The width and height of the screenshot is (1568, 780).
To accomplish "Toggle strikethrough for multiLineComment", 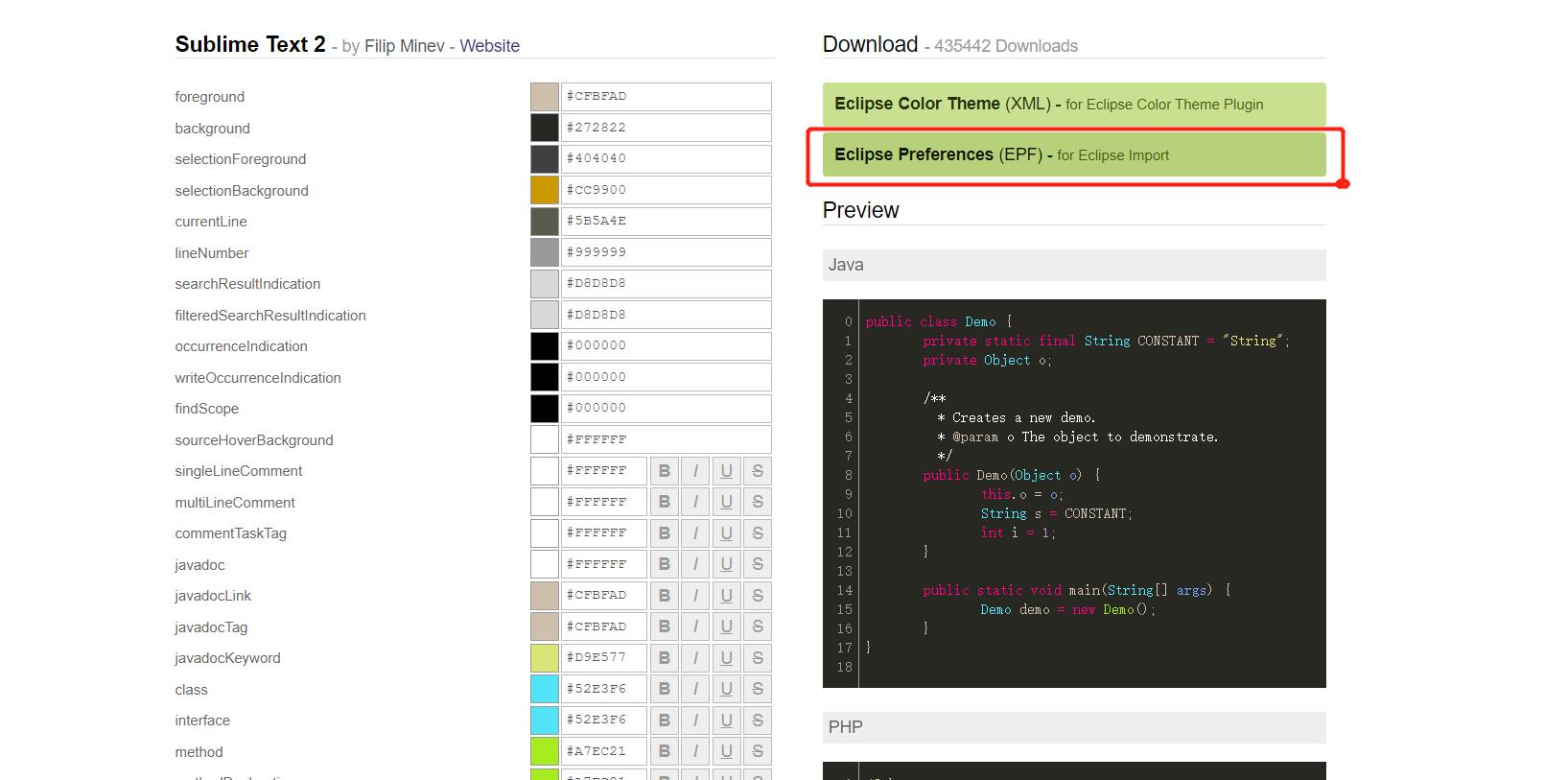I will pos(758,502).
